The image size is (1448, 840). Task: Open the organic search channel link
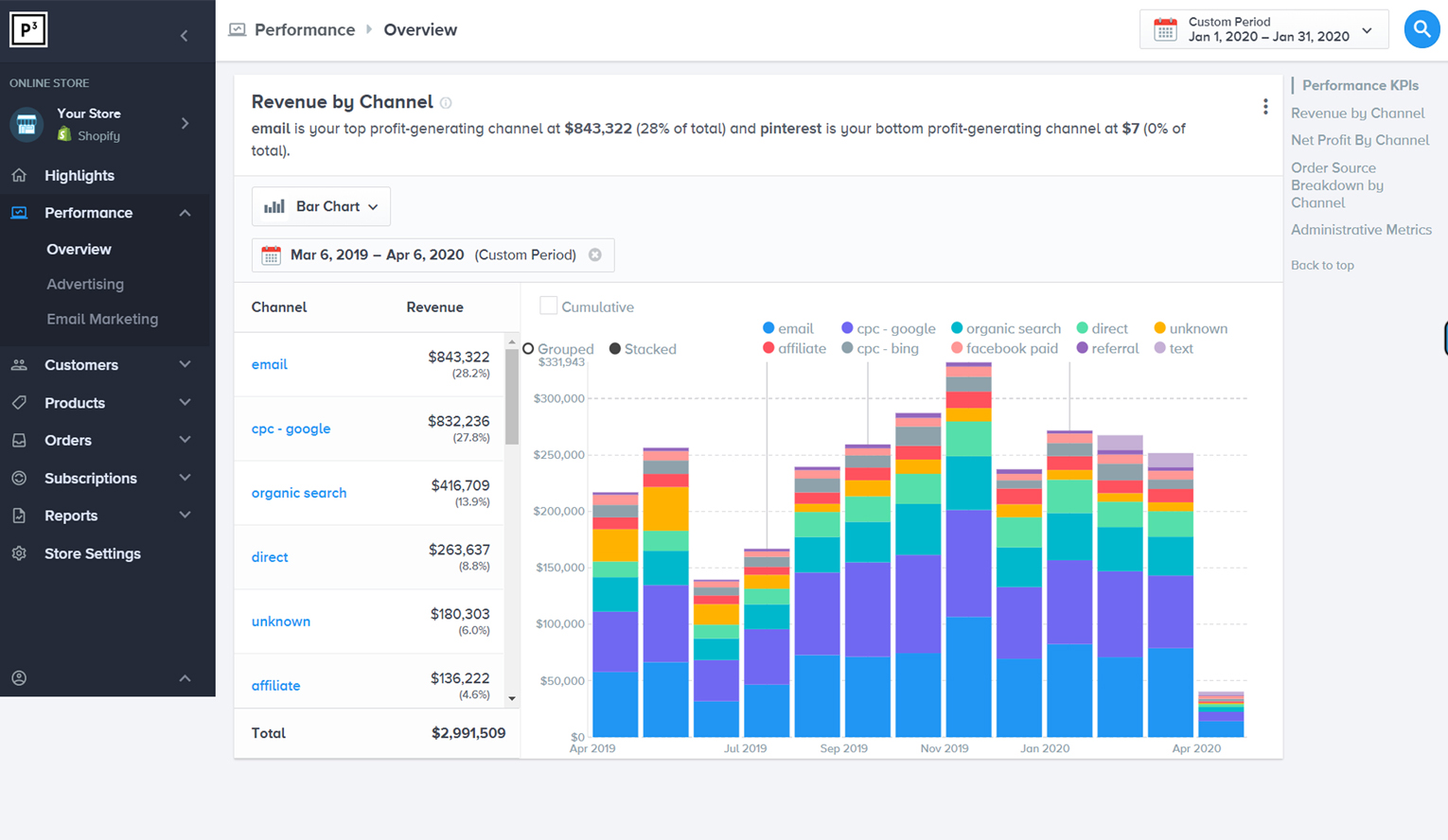click(x=299, y=493)
